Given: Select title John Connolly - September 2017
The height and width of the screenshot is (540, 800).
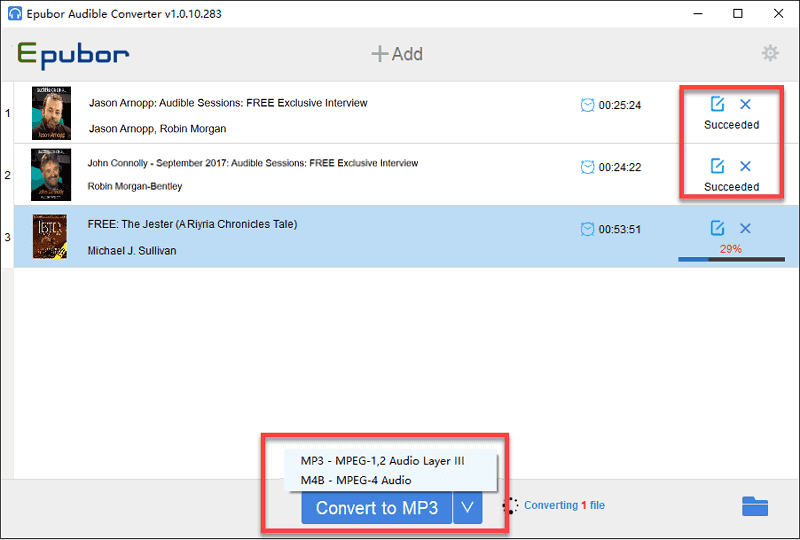Looking at the screenshot, I should 253,163.
